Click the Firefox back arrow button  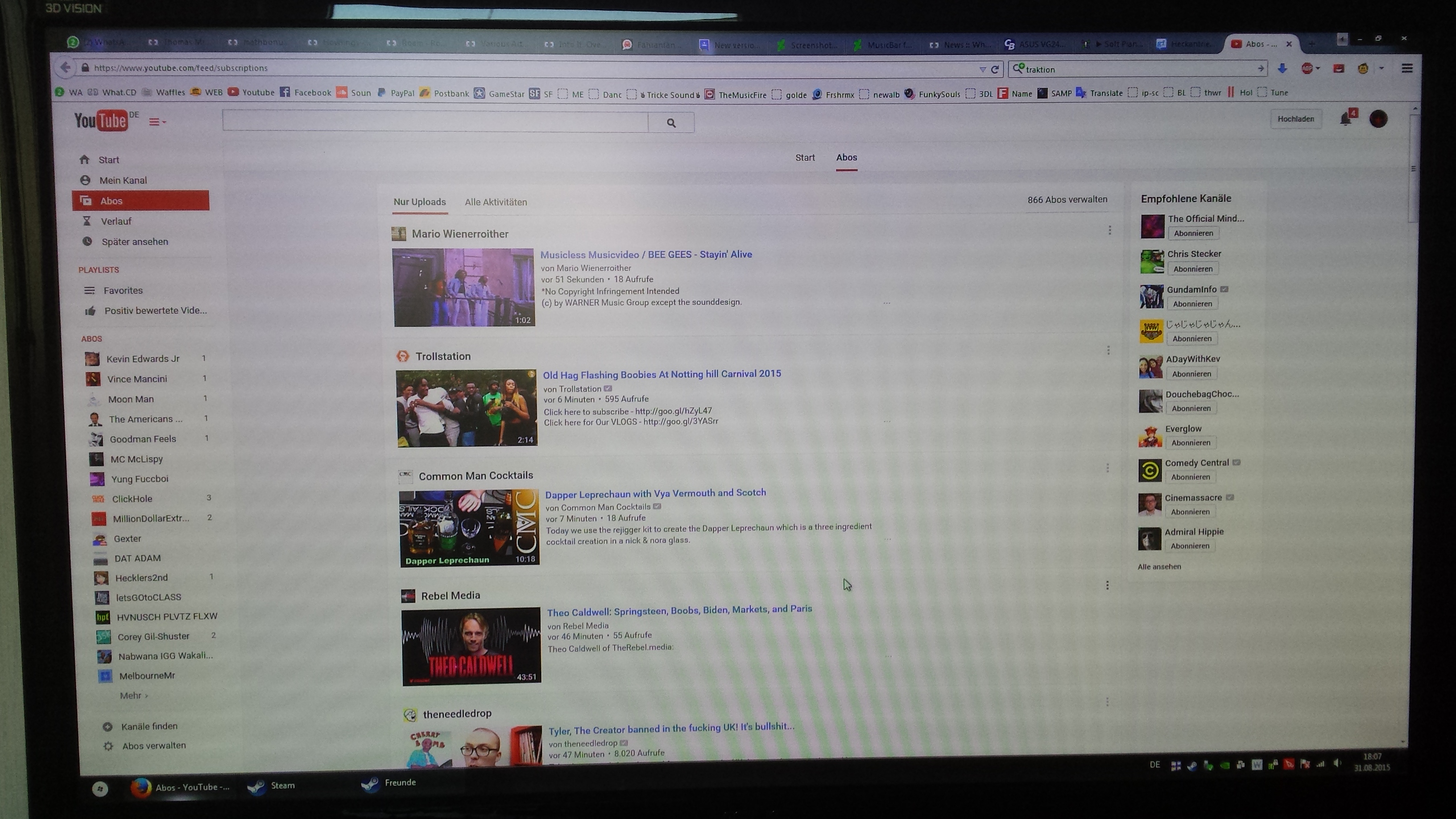(66, 68)
